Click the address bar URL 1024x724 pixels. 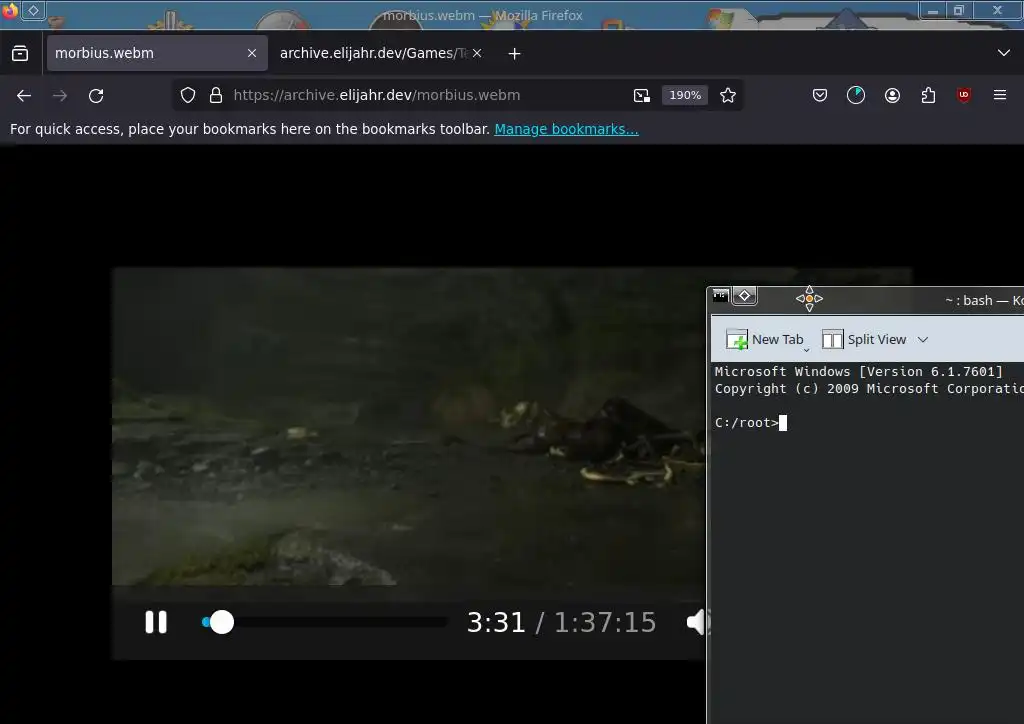[x=377, y=95]
